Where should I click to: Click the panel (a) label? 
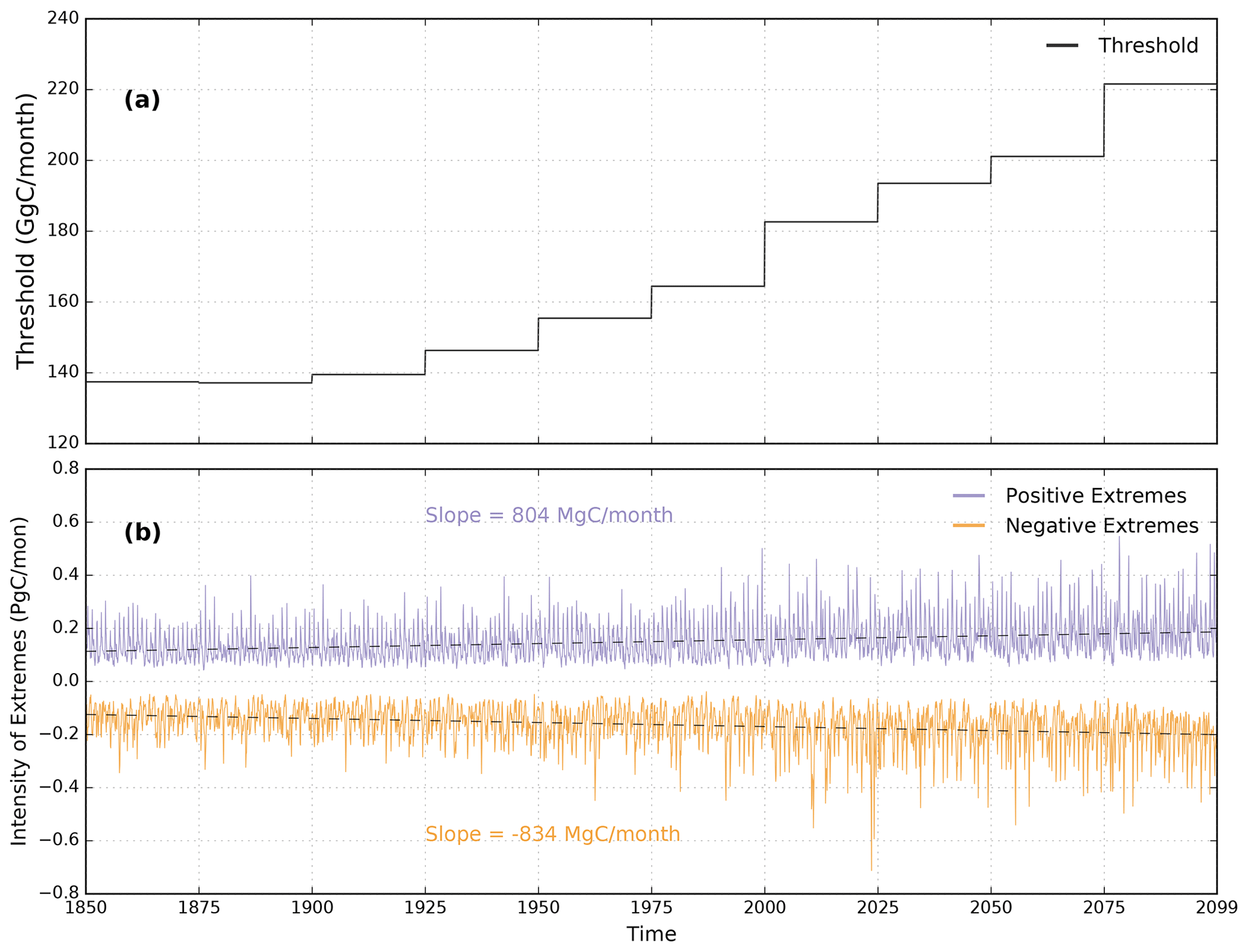(x=142, y=100)
